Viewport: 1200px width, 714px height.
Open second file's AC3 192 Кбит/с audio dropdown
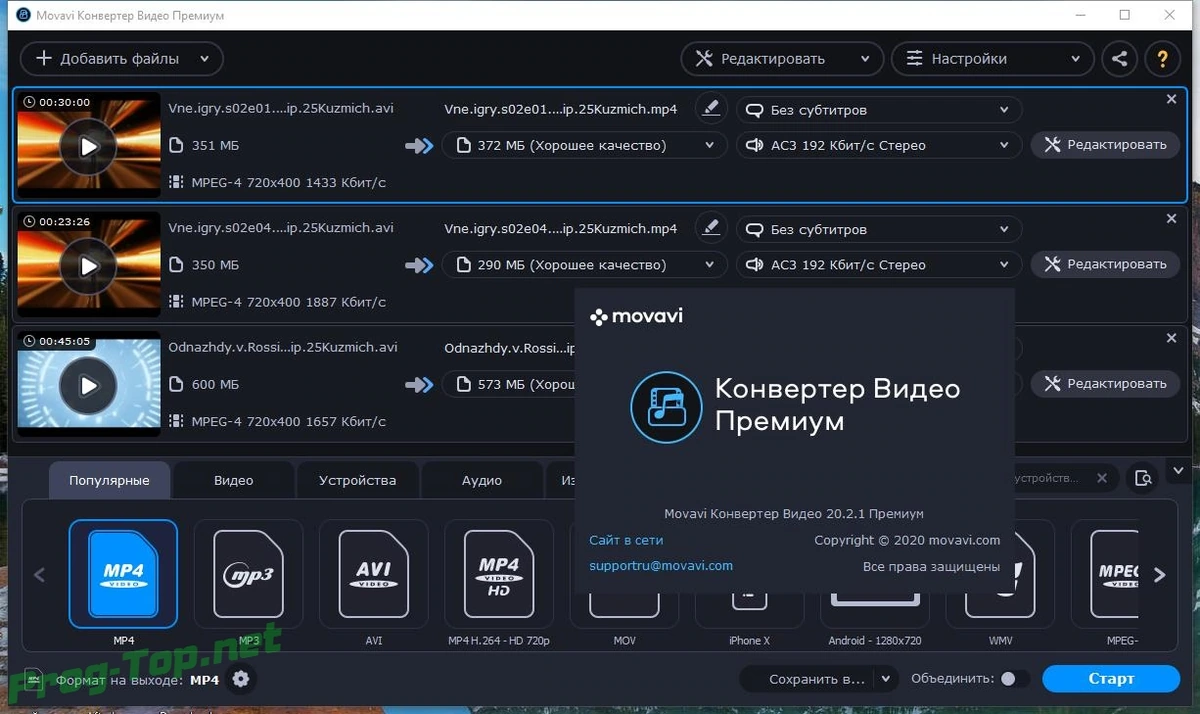pos(880,265)
